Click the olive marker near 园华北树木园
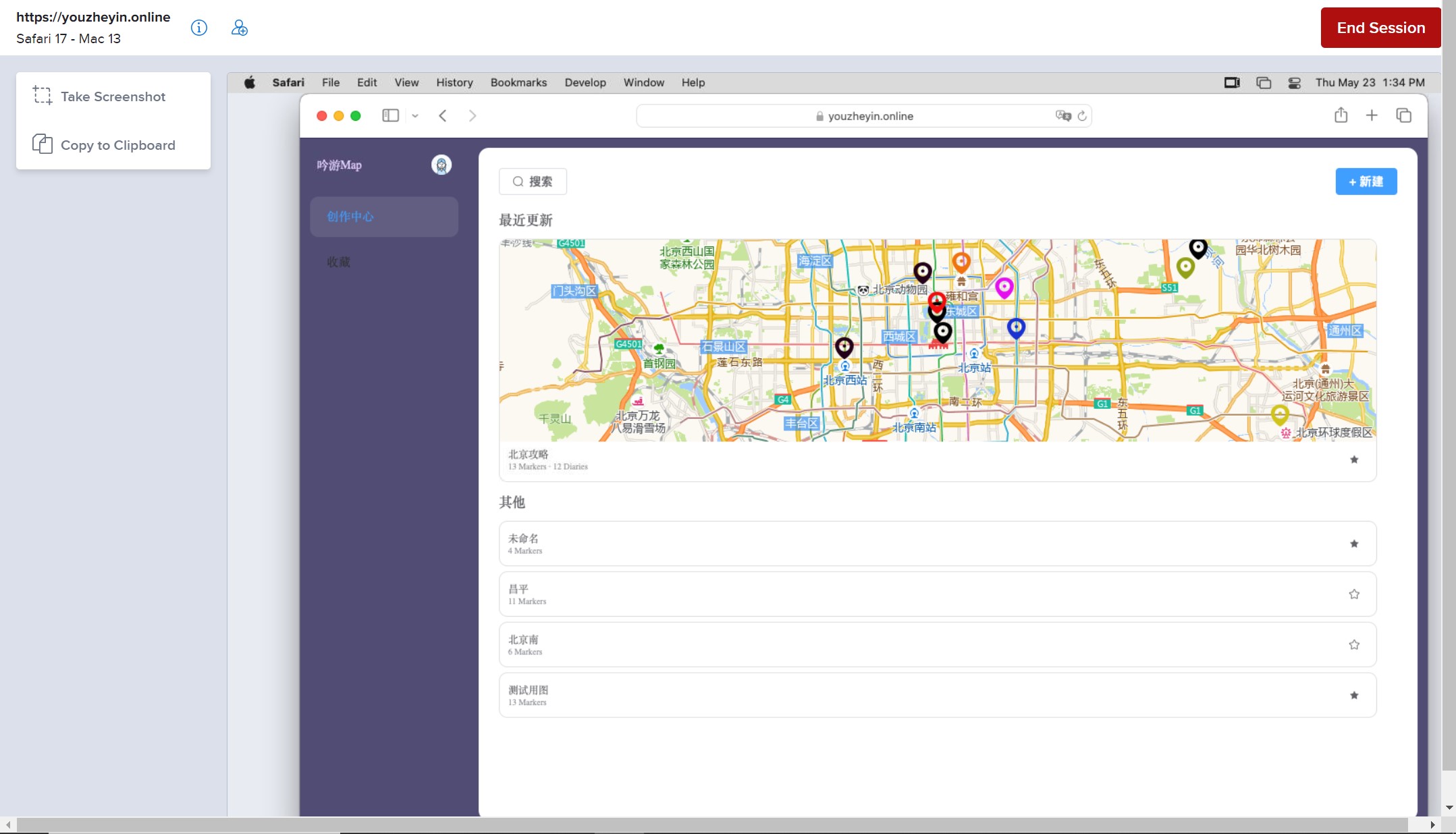This screenshot has width=1456, height=834. [1185, 267]
